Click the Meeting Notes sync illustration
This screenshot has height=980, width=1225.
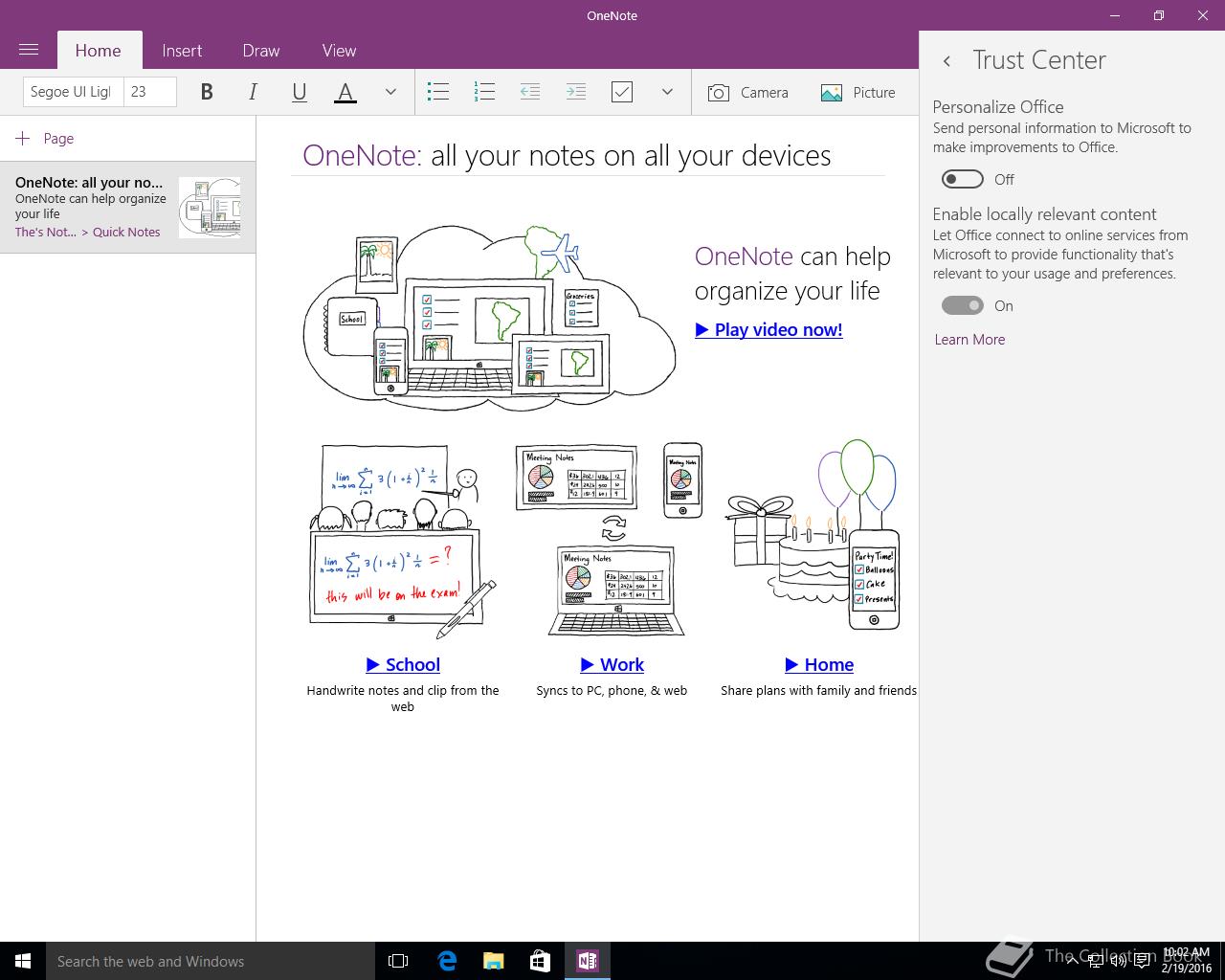click(610, 539)
